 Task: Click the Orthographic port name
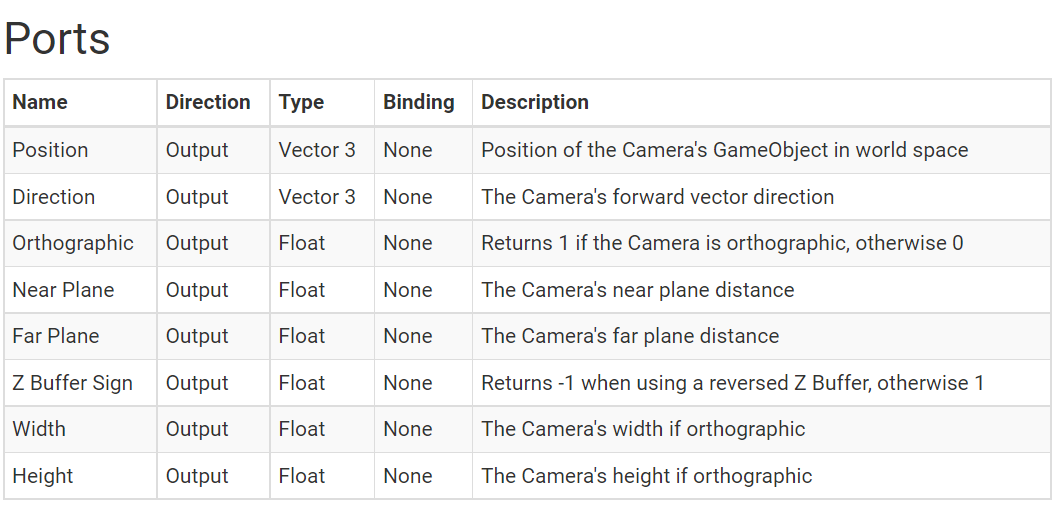click(73, 243)
